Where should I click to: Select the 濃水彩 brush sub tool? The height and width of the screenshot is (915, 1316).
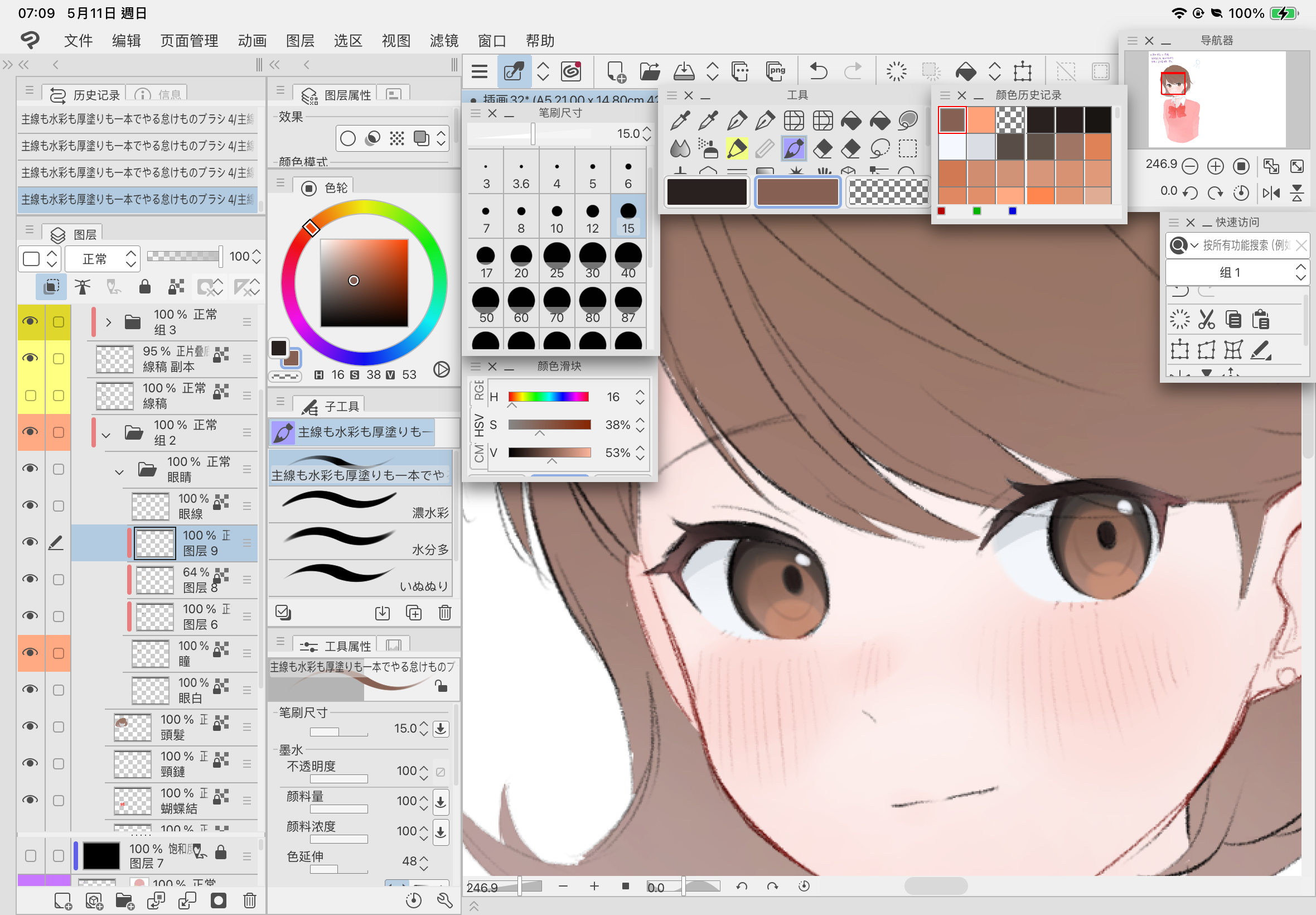(360, 504)
